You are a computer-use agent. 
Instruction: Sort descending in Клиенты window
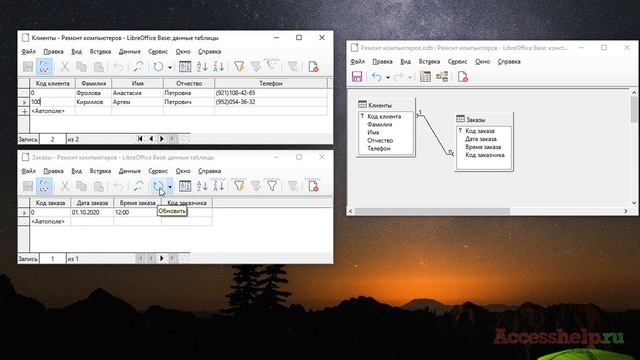219,67
